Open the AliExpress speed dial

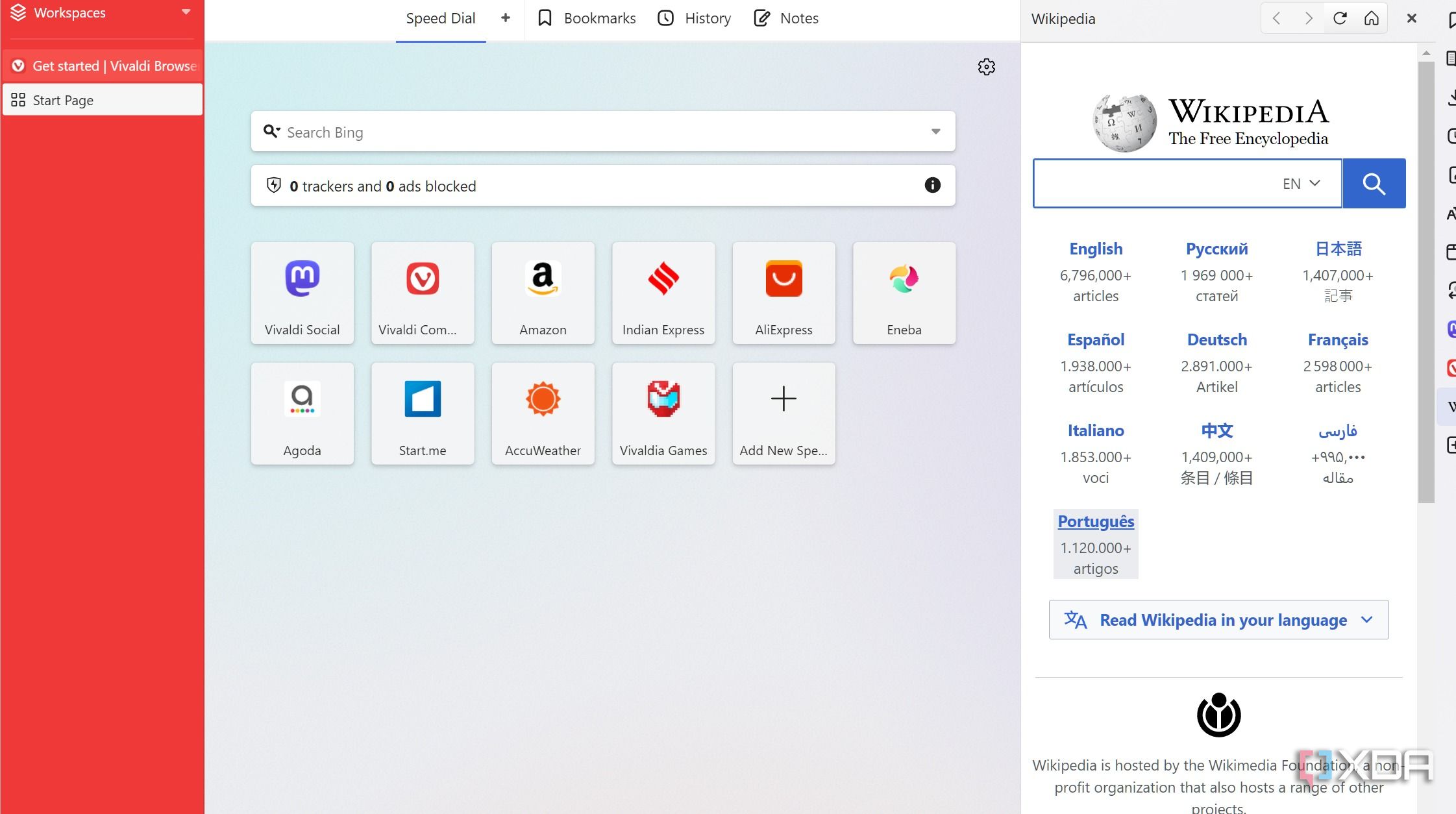tap(784, 293)
